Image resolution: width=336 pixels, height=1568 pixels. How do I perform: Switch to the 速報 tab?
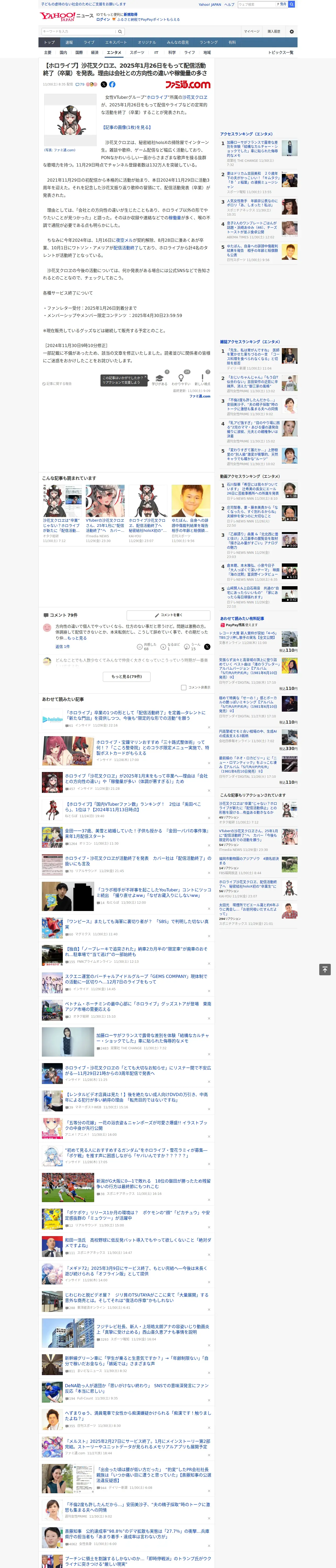(69, 42)
